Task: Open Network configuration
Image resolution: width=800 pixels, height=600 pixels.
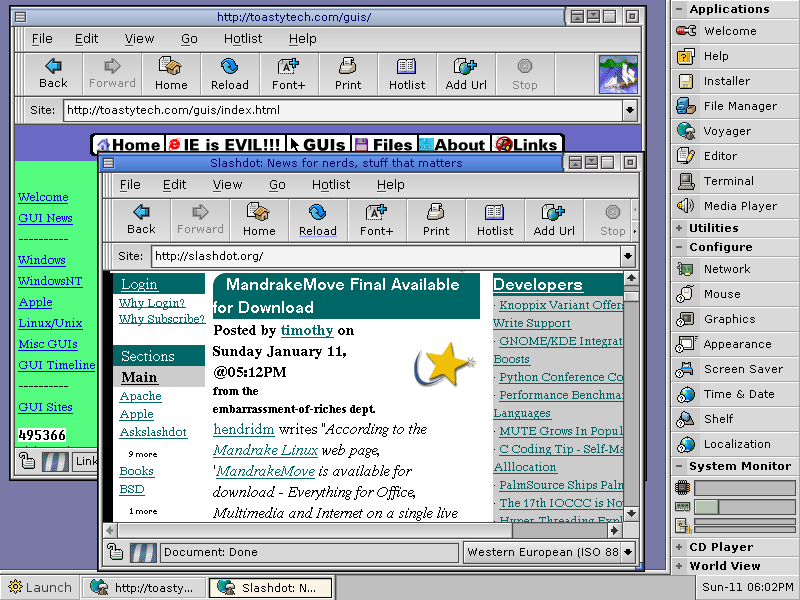Action: tap(735, 269)
